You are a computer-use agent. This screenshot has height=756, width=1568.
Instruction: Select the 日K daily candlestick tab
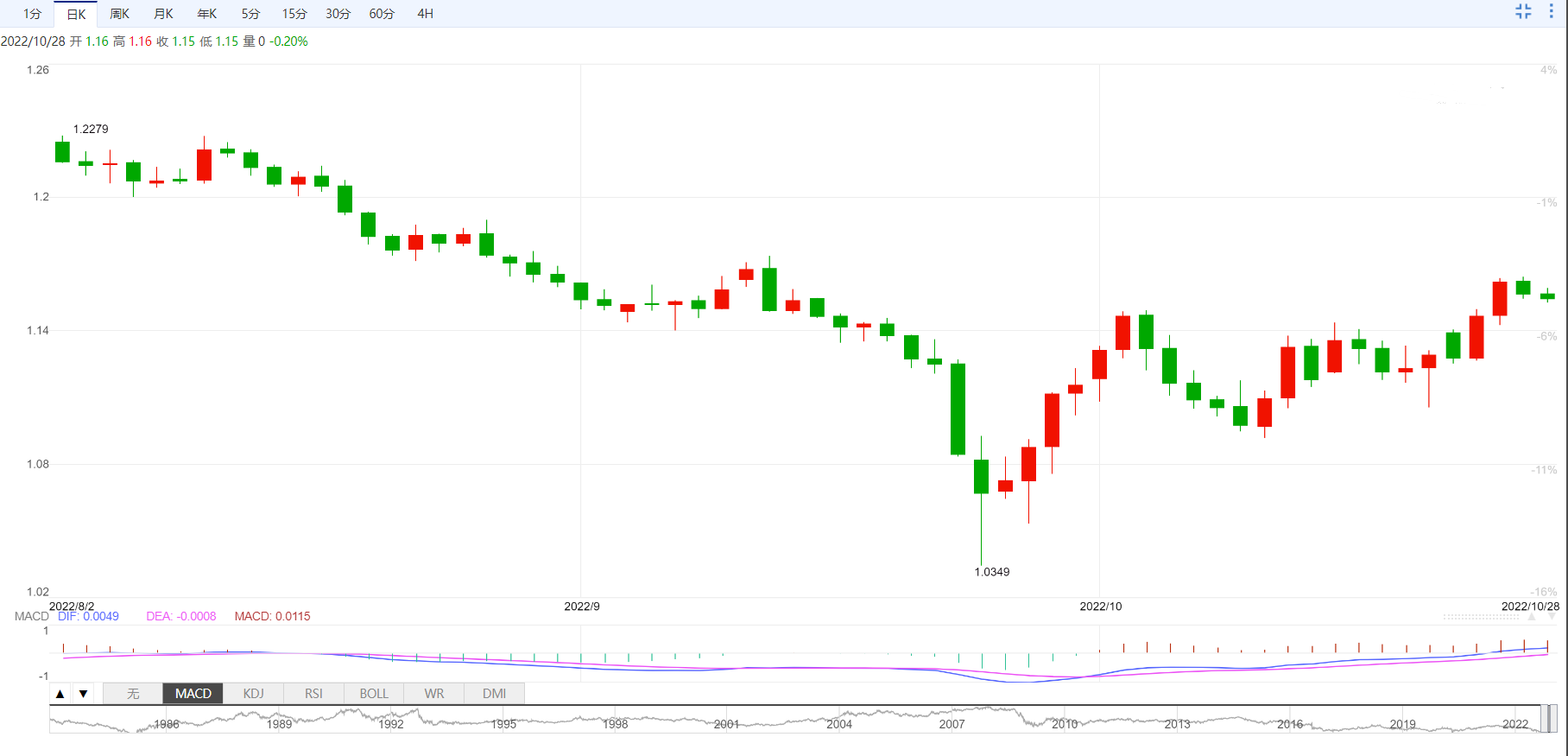pos(76,14)
